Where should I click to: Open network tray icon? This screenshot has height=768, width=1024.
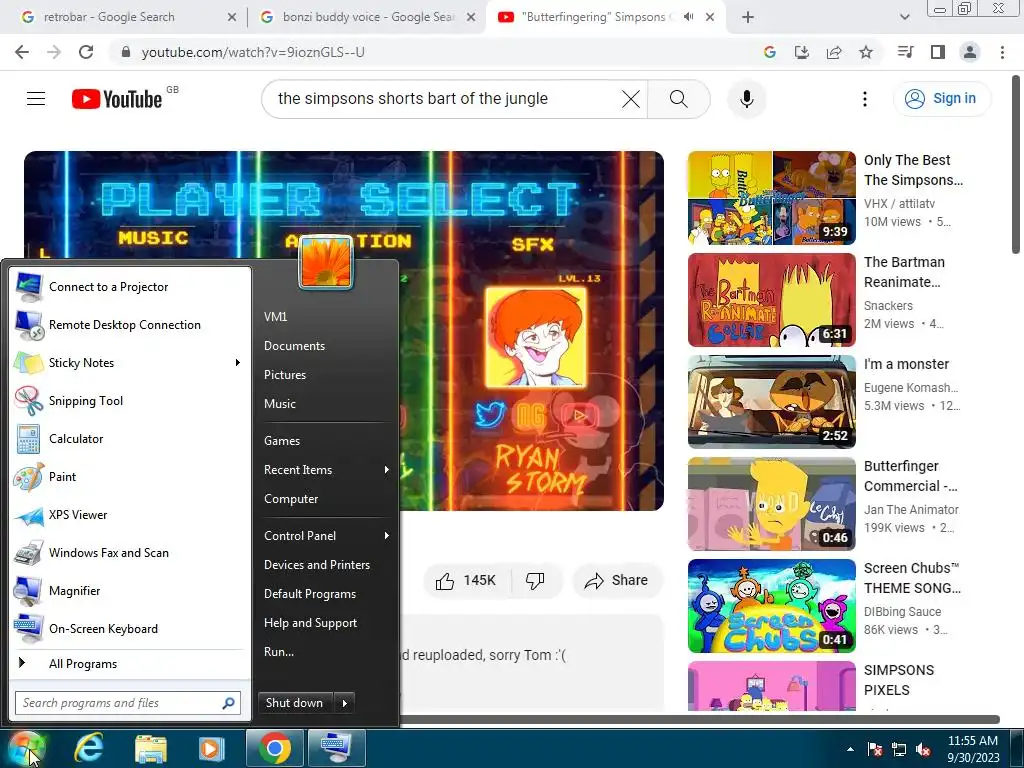coord(899,749)
